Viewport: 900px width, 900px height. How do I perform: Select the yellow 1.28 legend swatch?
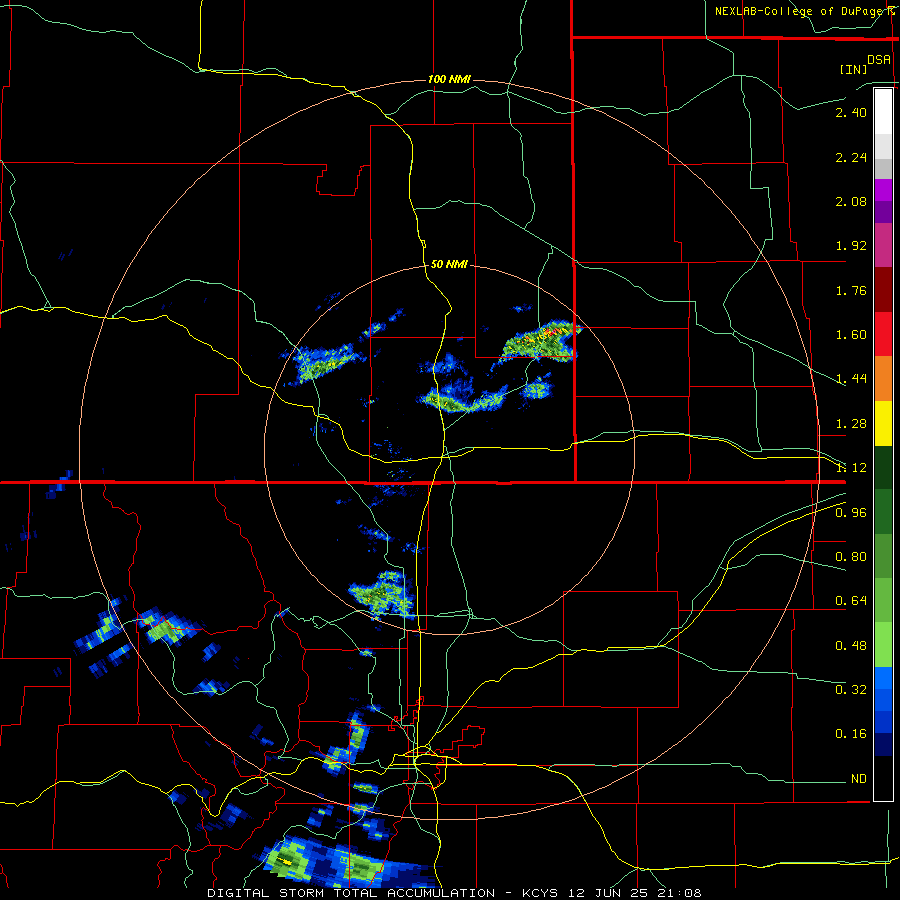pyautogui.click(x=883, y=423)
